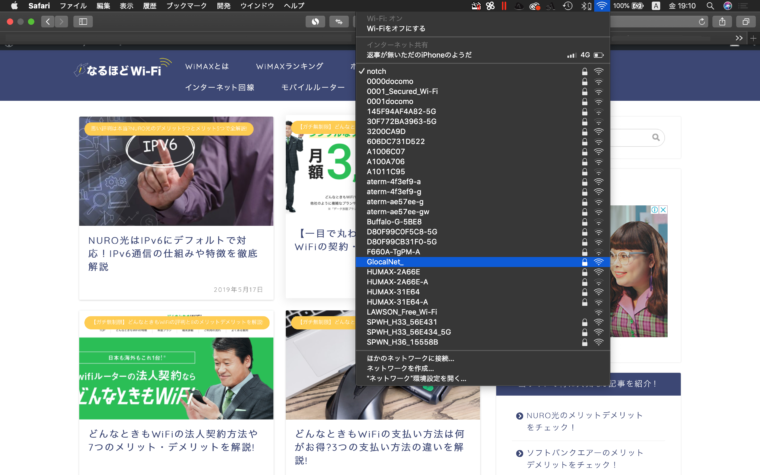Open どんなときもWiFi支払い方法 article title

tap(380, 447)
